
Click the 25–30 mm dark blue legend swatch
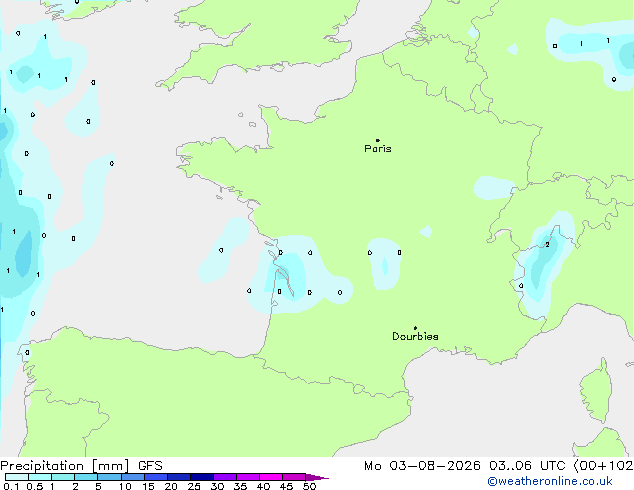pos(202,477)
